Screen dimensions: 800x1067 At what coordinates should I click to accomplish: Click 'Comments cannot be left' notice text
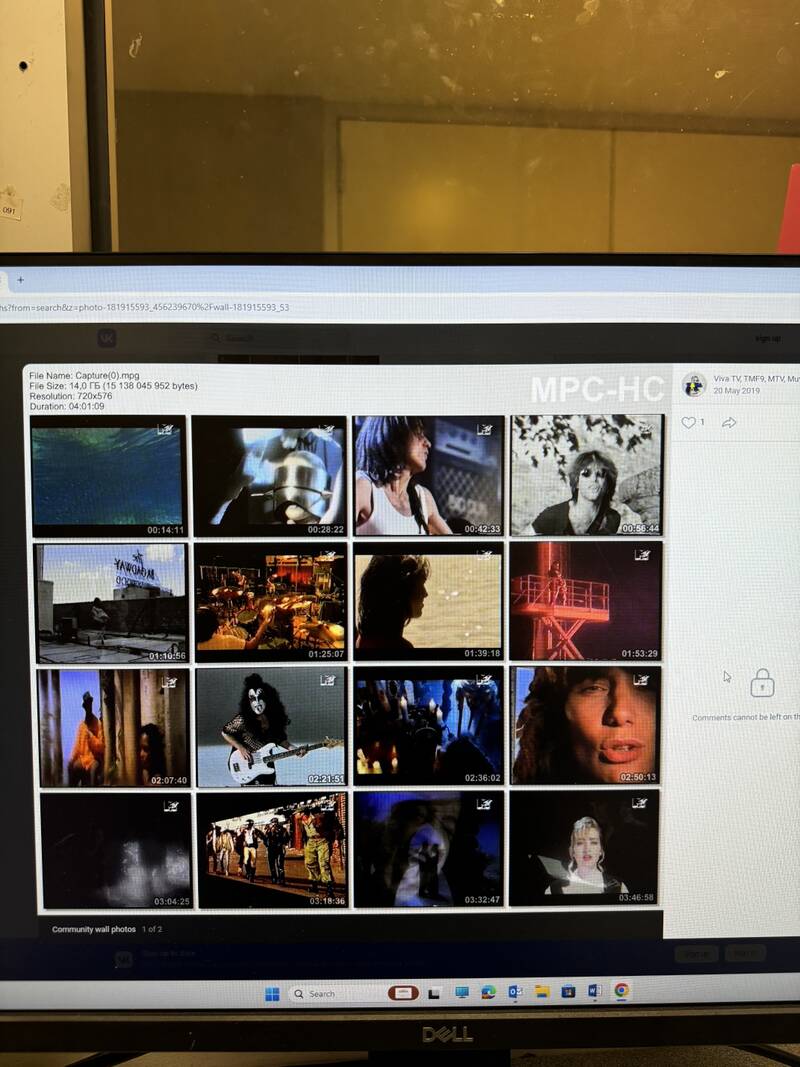[746, 717]
